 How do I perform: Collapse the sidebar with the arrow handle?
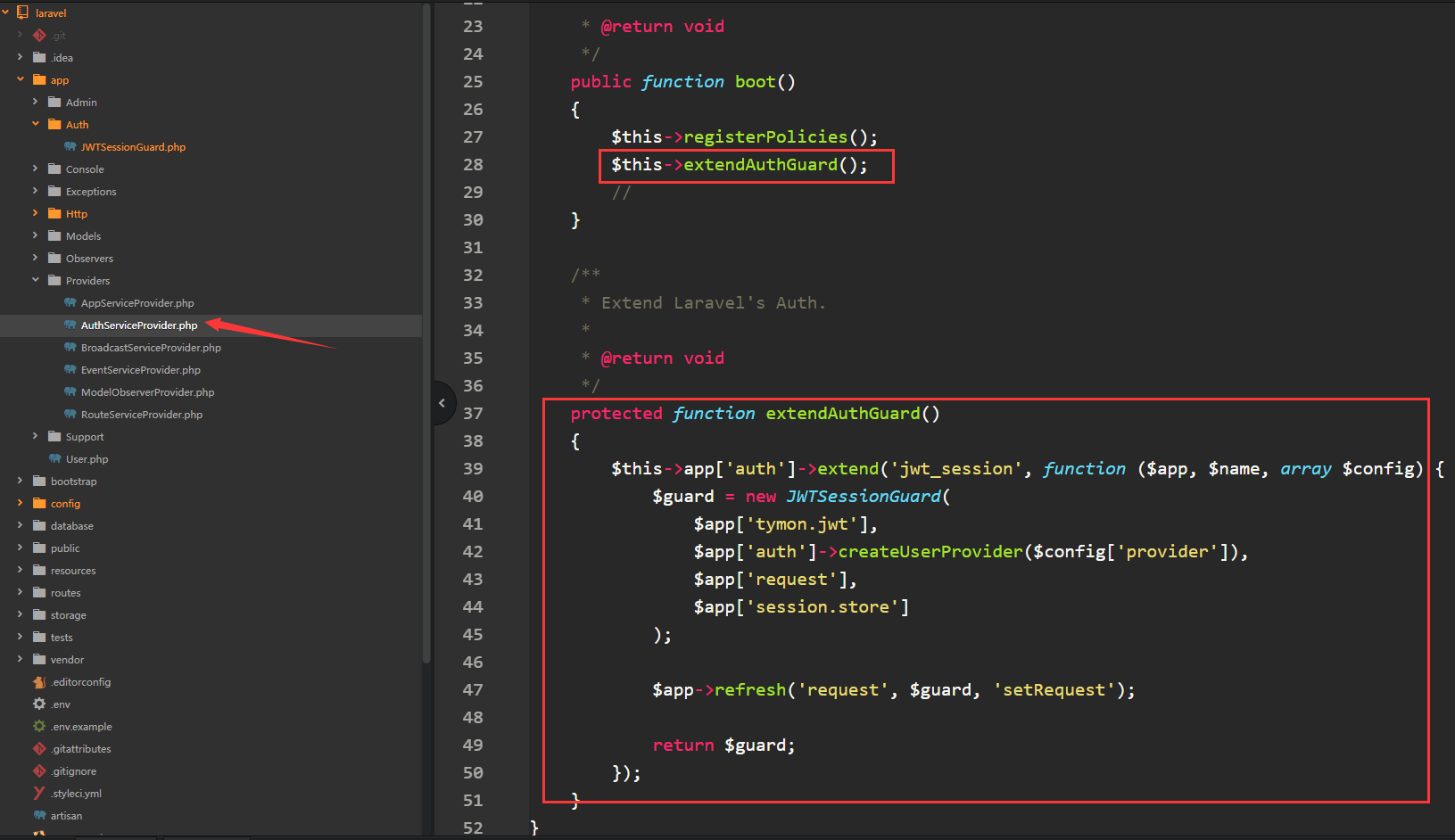[442, 403]
